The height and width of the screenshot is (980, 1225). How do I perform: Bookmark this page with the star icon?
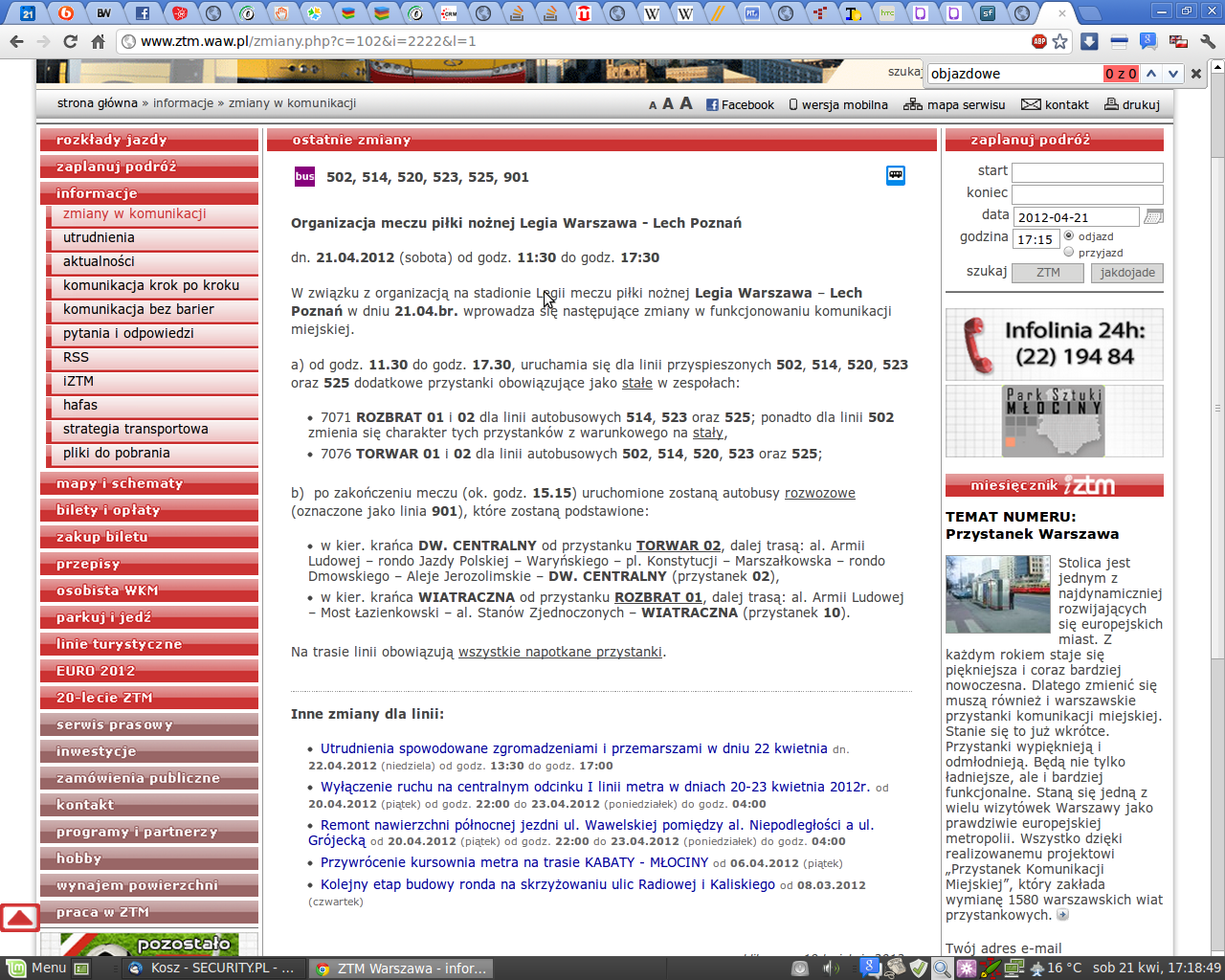[x=1059, y=41]
